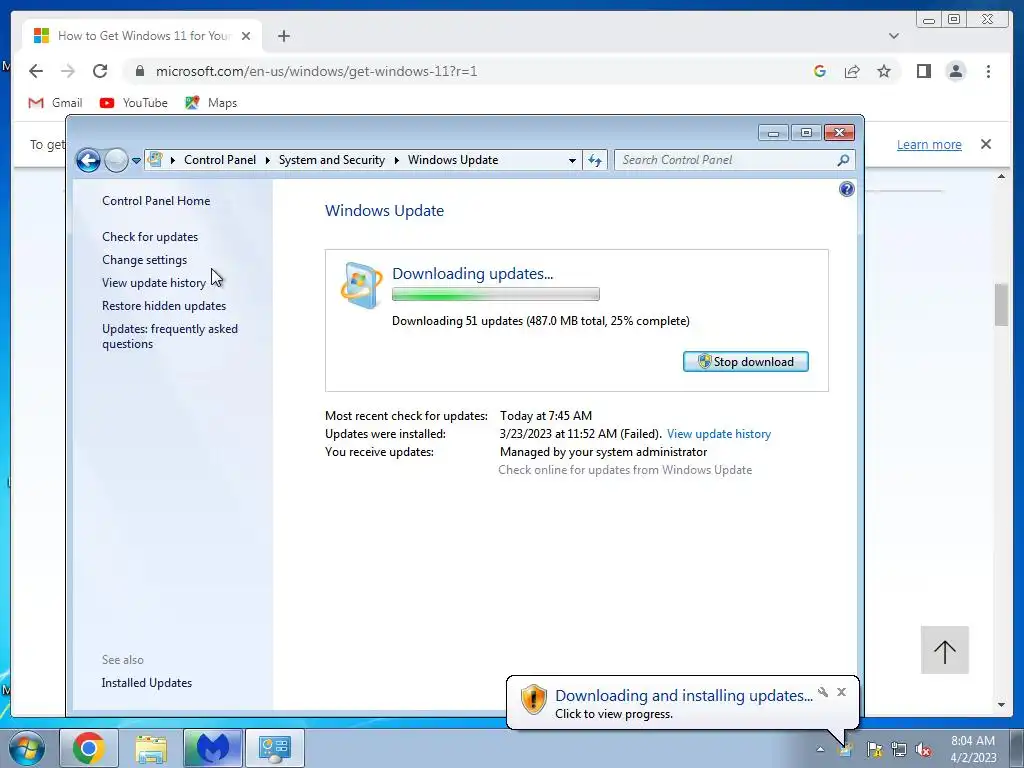Open Restore hidden updates link
Image resolution: width=1024 pixels, height=768 pixels.
click(164, 306)
